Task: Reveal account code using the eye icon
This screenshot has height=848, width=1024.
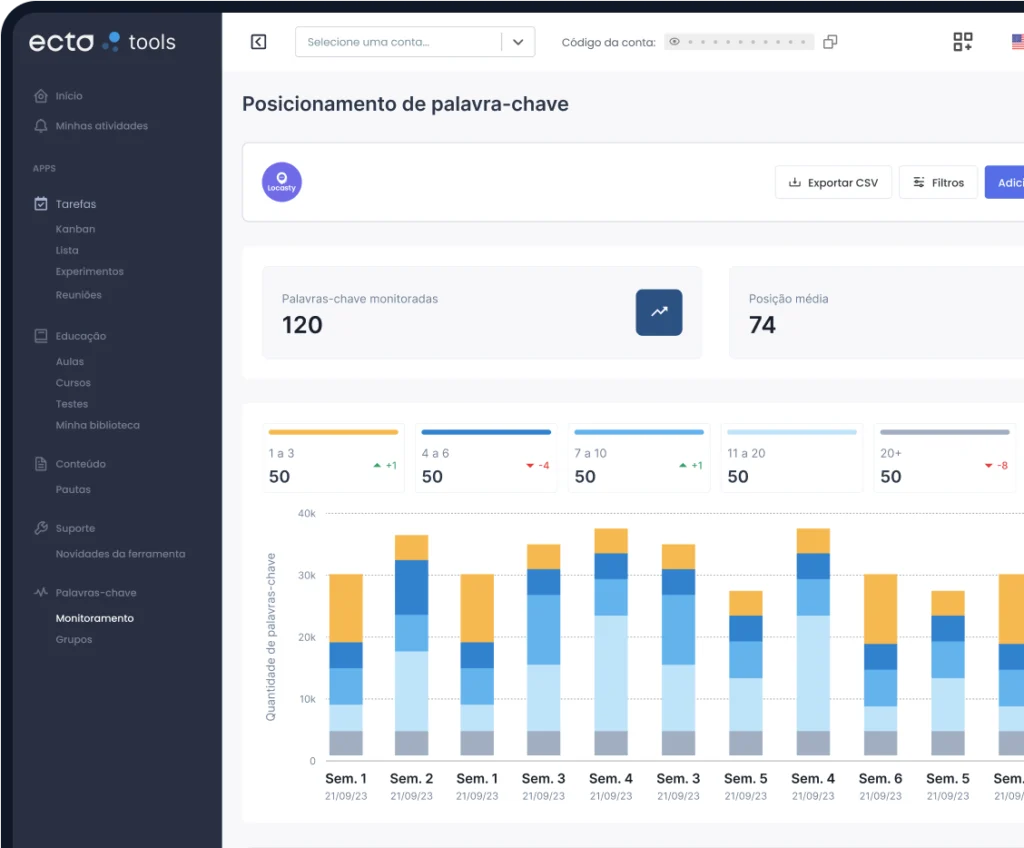Action: click(675, 42)
